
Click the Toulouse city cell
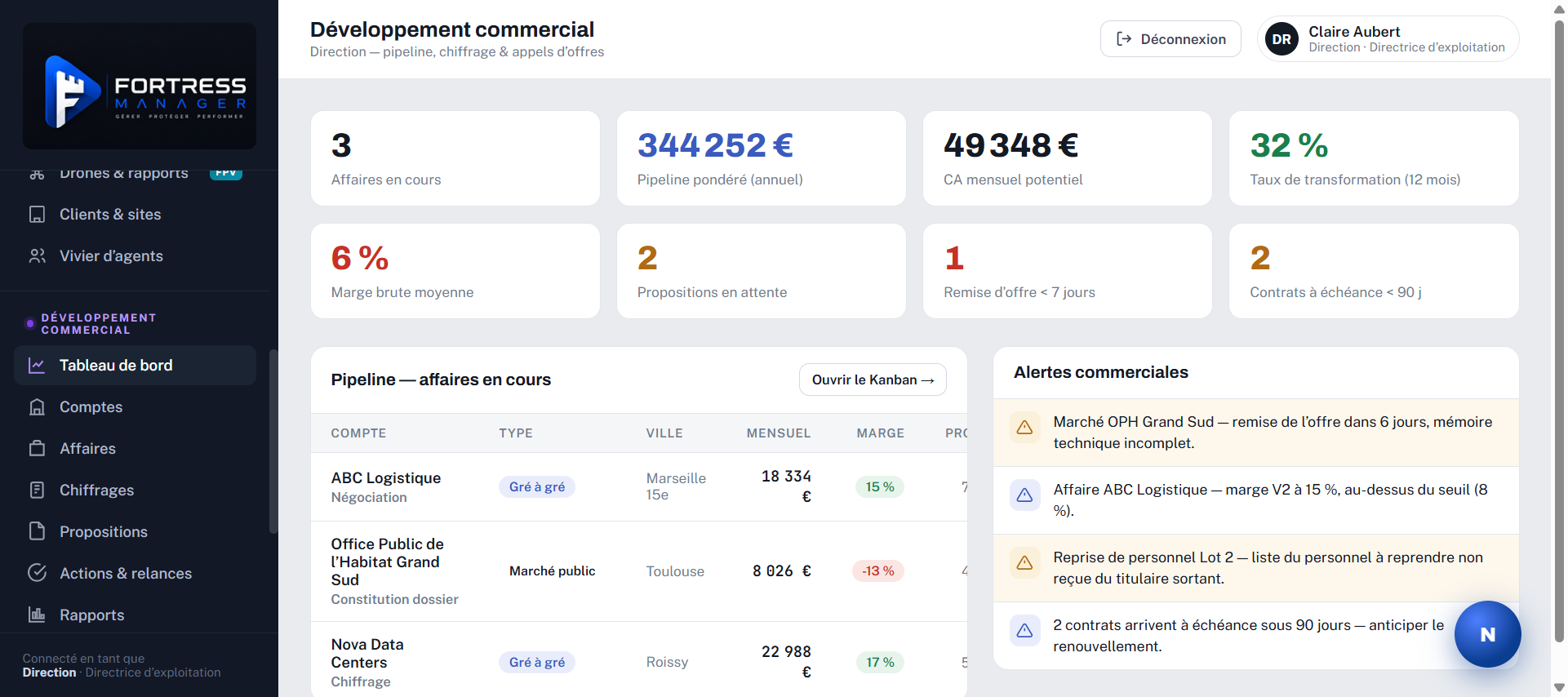(675, 571)
